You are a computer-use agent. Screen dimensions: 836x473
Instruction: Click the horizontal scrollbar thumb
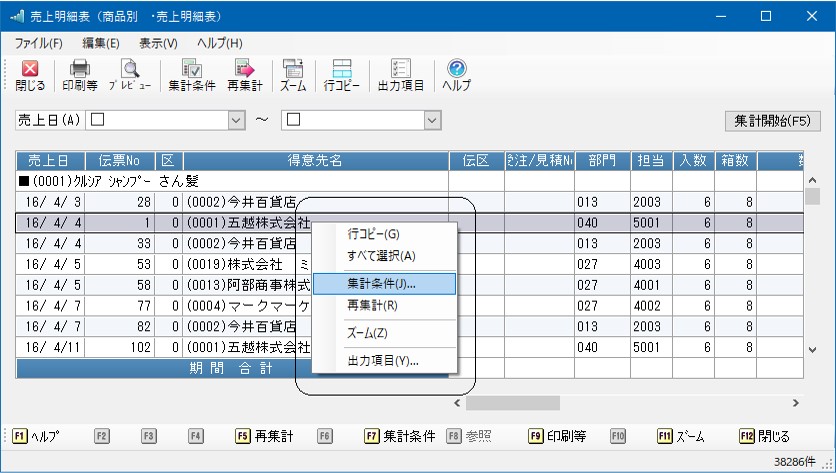512,403
